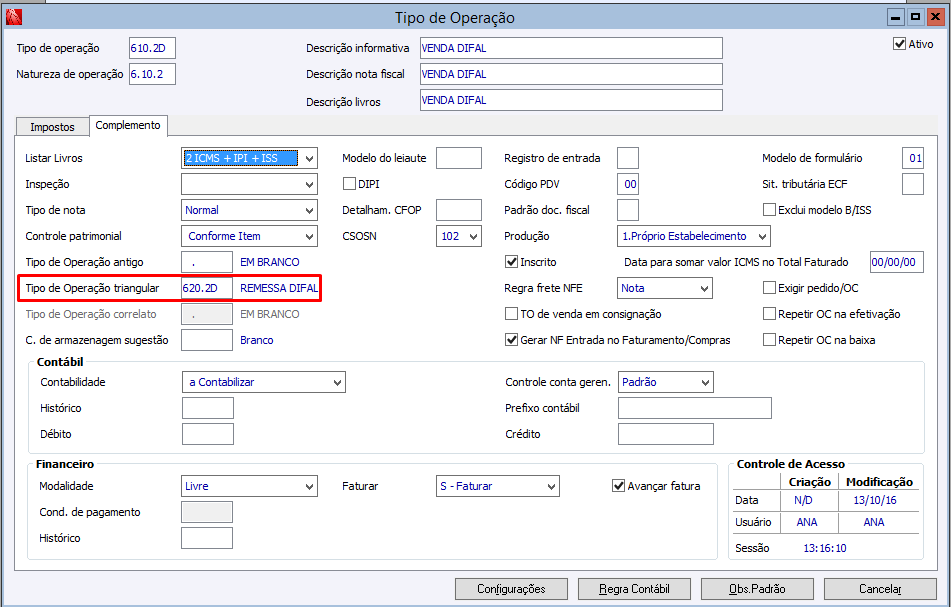The image size is (951, 607).
Task: Toggle Exigir pedido/OC checkbox
Action: (770, 288)
